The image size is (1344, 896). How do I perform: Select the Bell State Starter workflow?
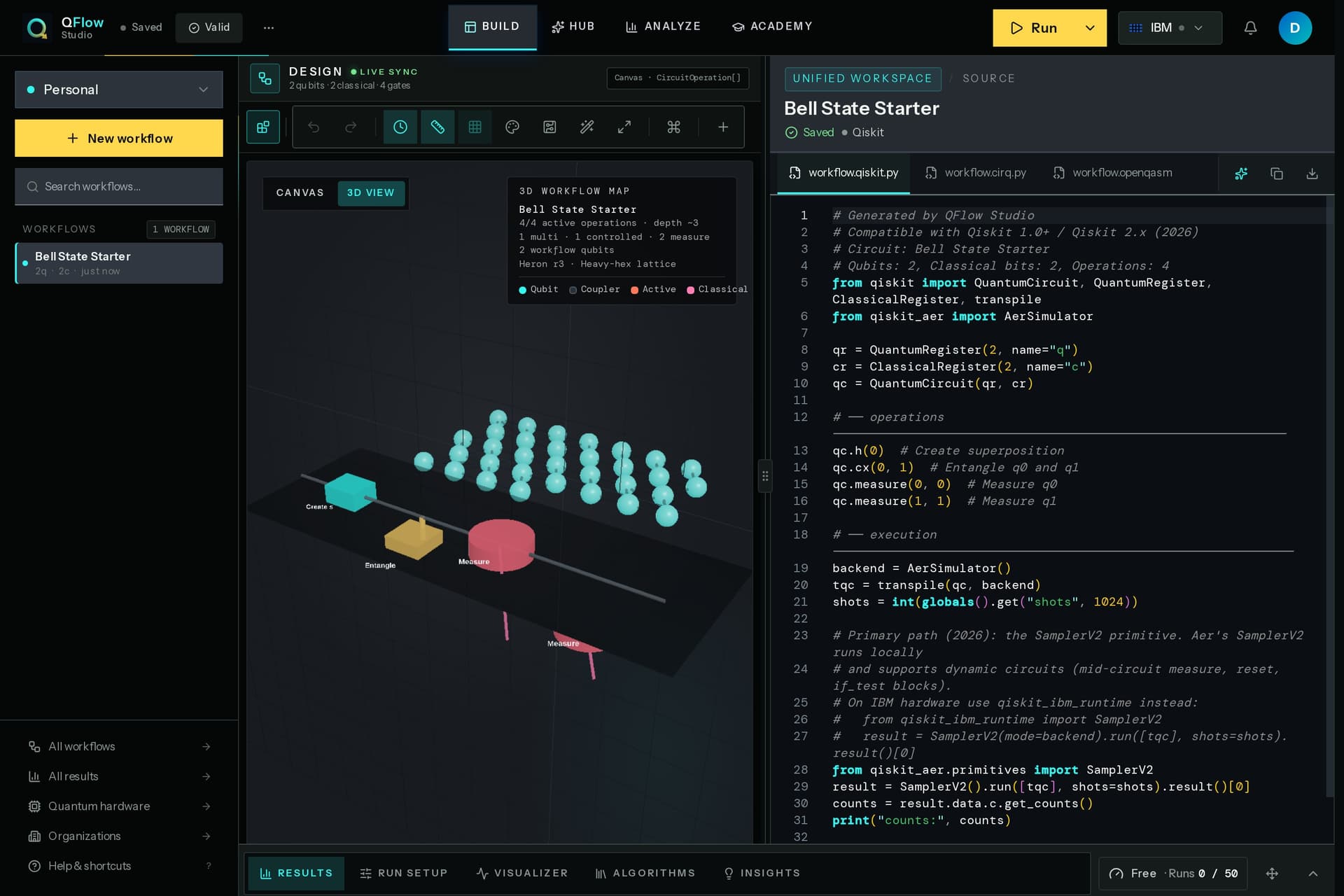click(119, 263)
